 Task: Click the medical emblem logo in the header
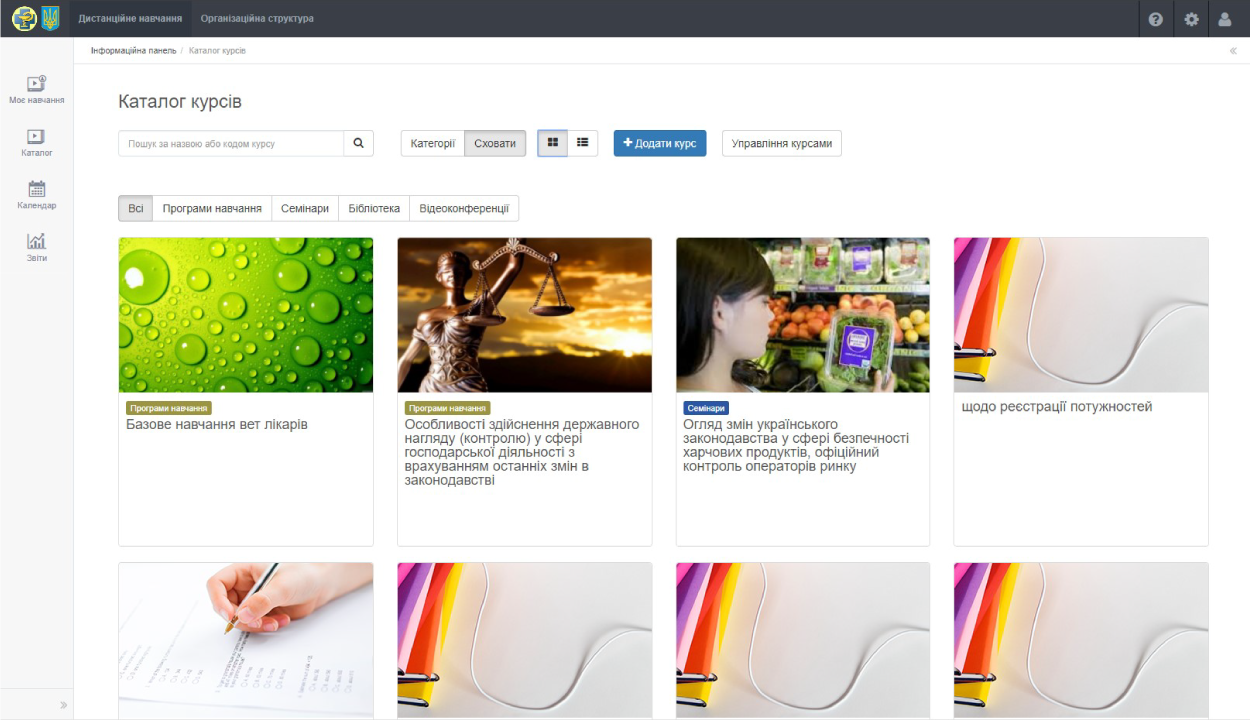[24, 18]
